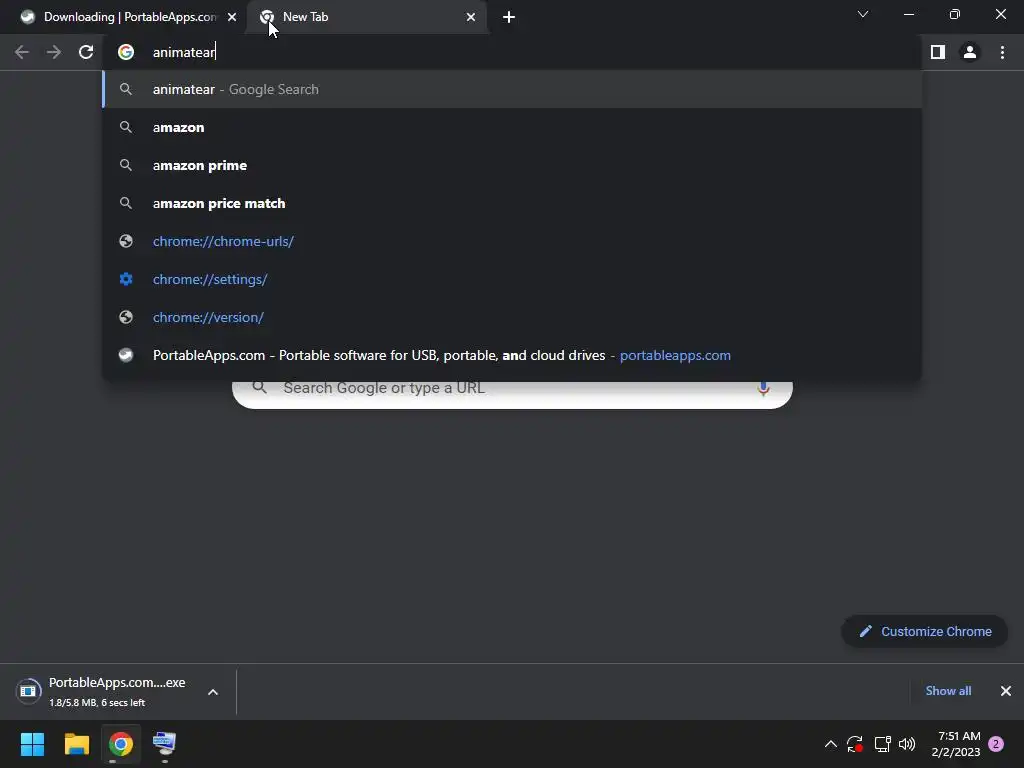Screen dimensions: 1024x768
Task: Click the address bar containing animatear
Action: point(511,52)
